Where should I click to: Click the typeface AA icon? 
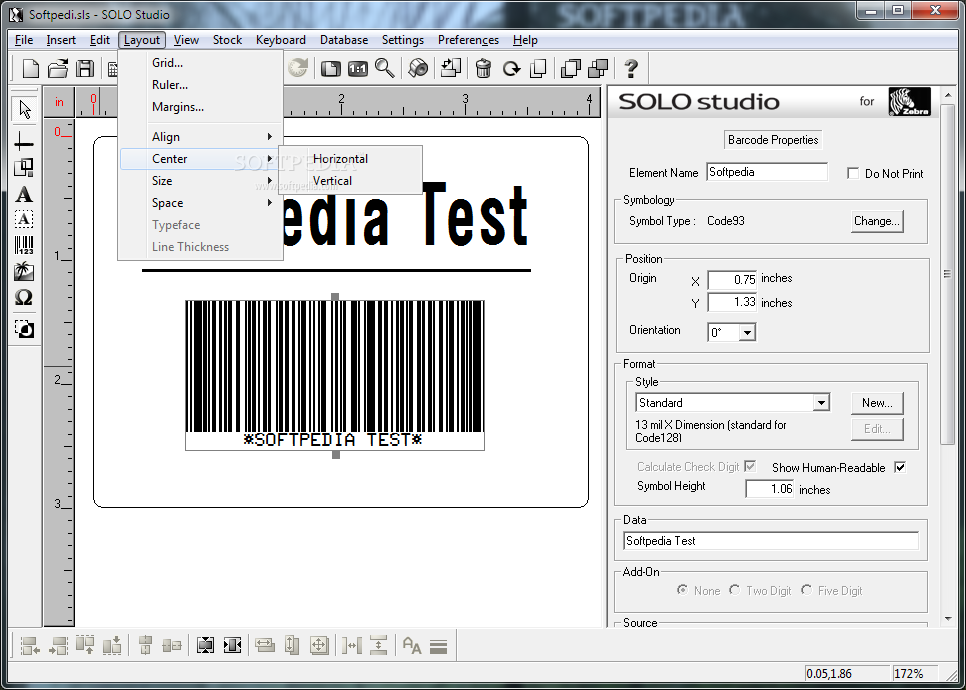coord(412,646)
